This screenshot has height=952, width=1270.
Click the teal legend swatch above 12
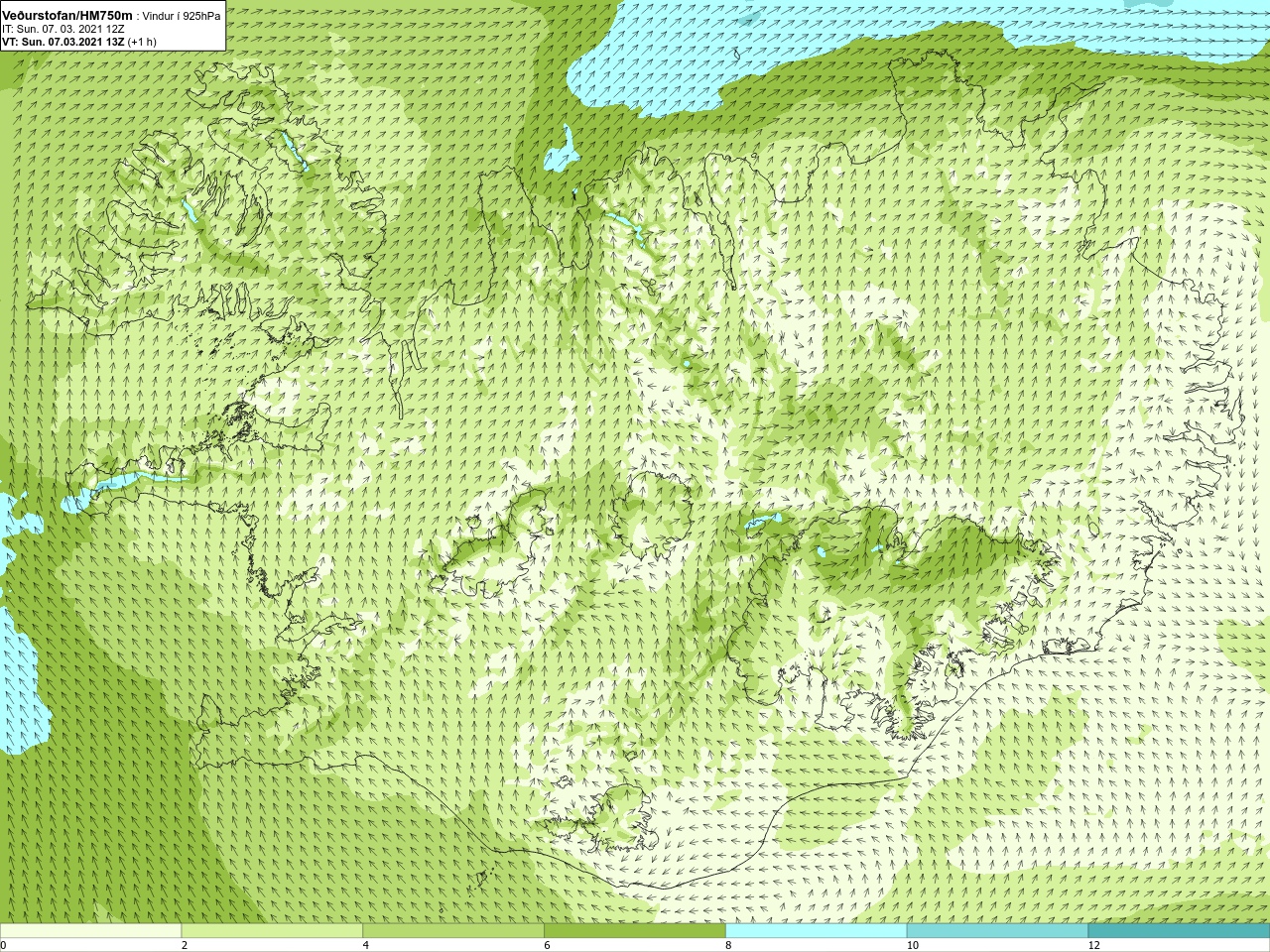click(x=1179, y=931)
